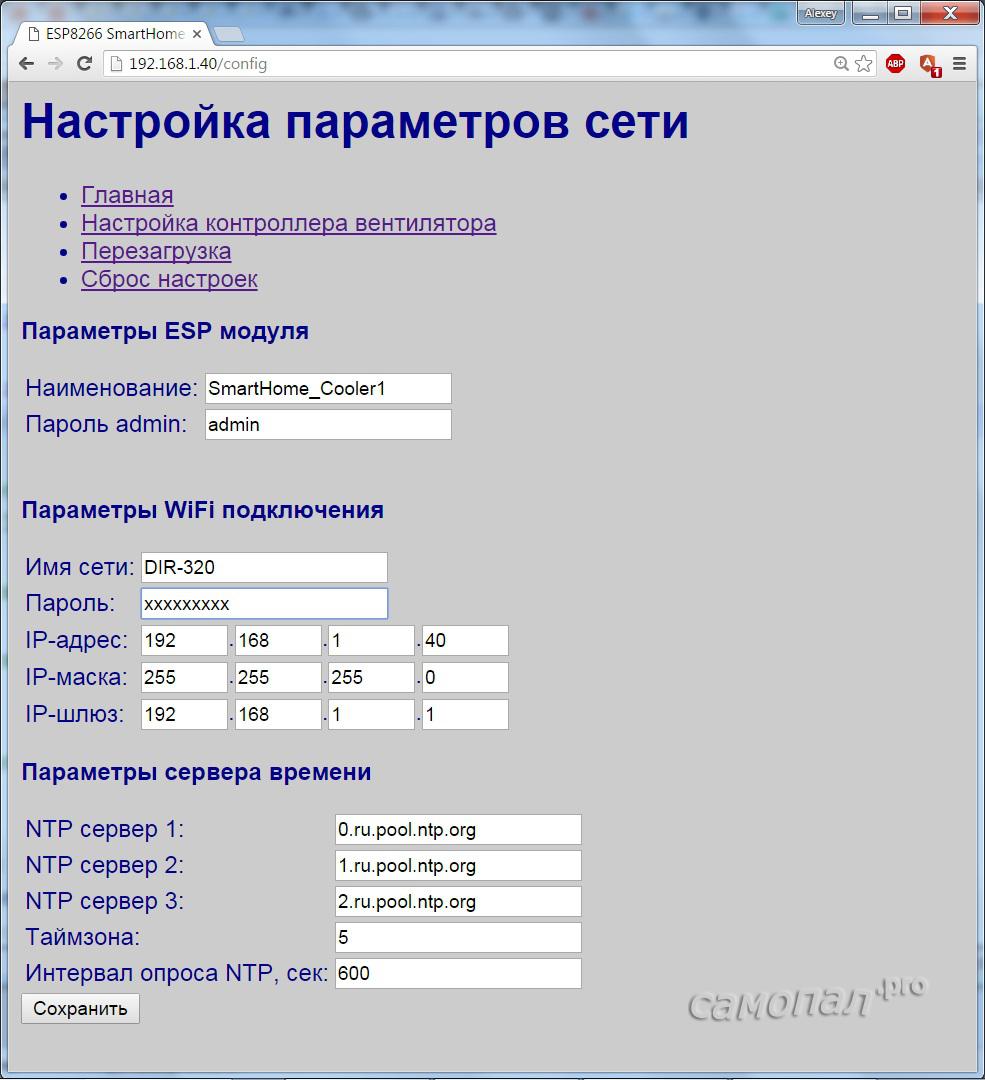Click first octet of IP-шлюз
The height and width of the screenshot is (1080, 985).
coord(184,714)
